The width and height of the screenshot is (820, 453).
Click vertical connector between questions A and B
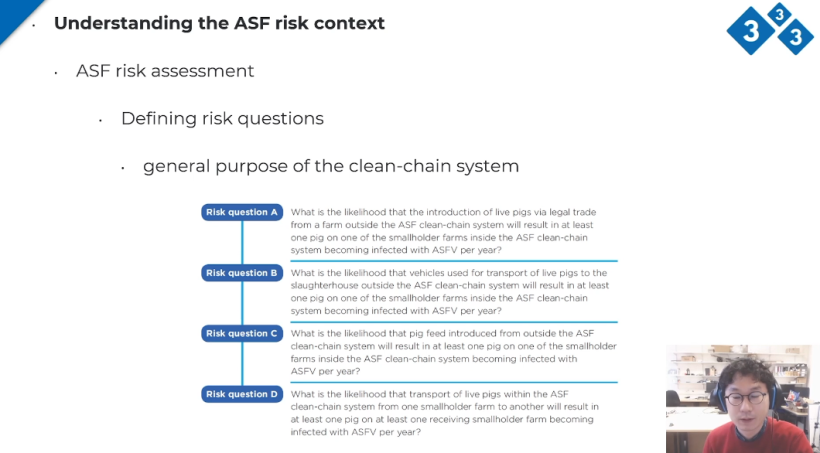242,243
